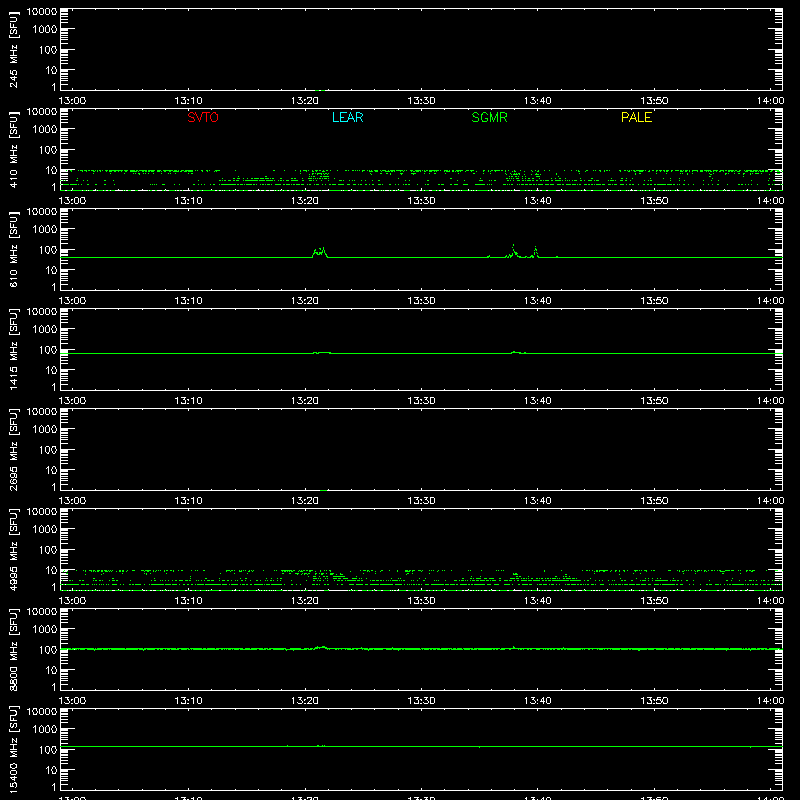The height and width of the screenshot is (800, 800).
Task: Click 13:10 time label under 2695 MHz panel
Action: (188, 501)
